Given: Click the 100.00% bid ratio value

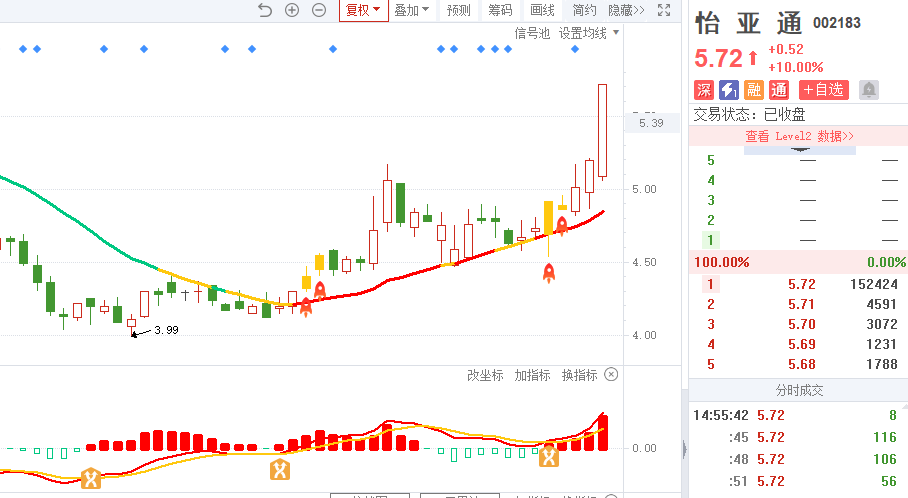Looking at the screenshot, I should coord(722,262).
